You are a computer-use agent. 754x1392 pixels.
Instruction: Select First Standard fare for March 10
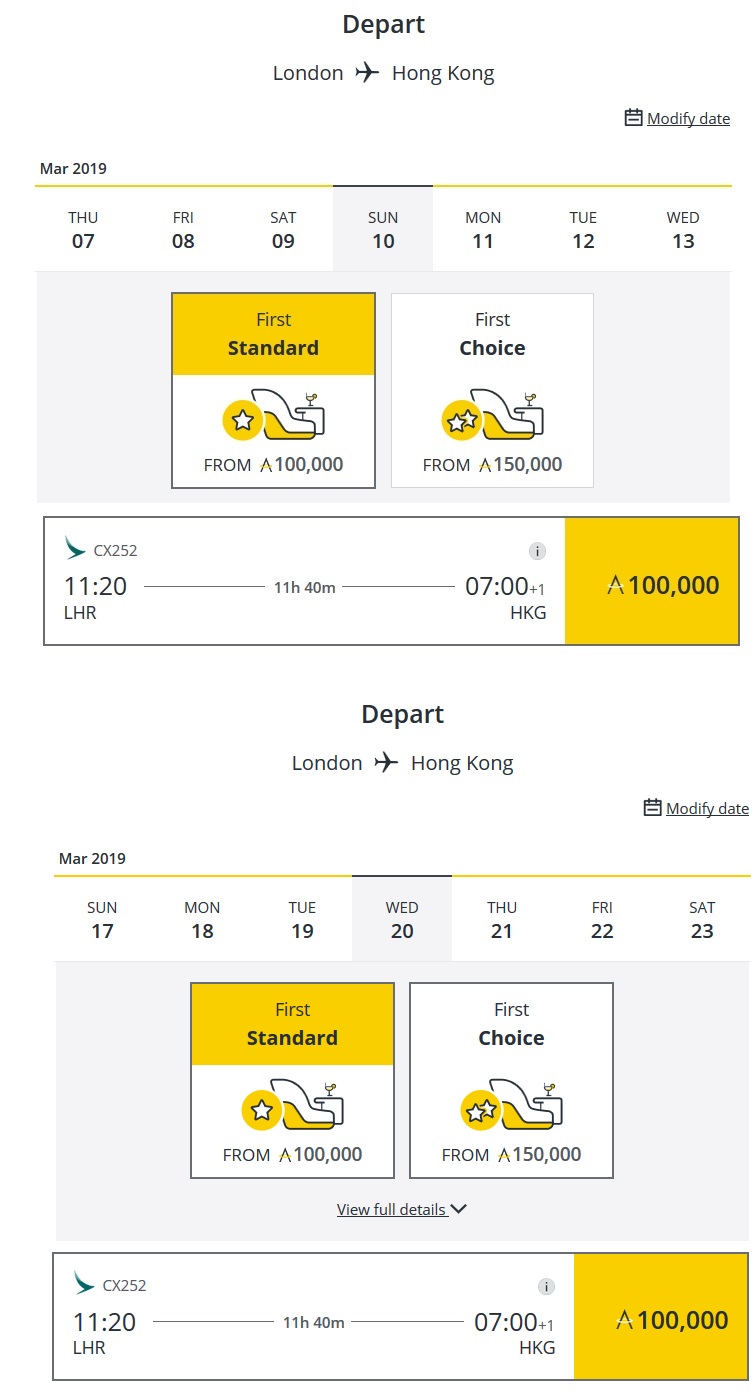(x=273, y=390)
